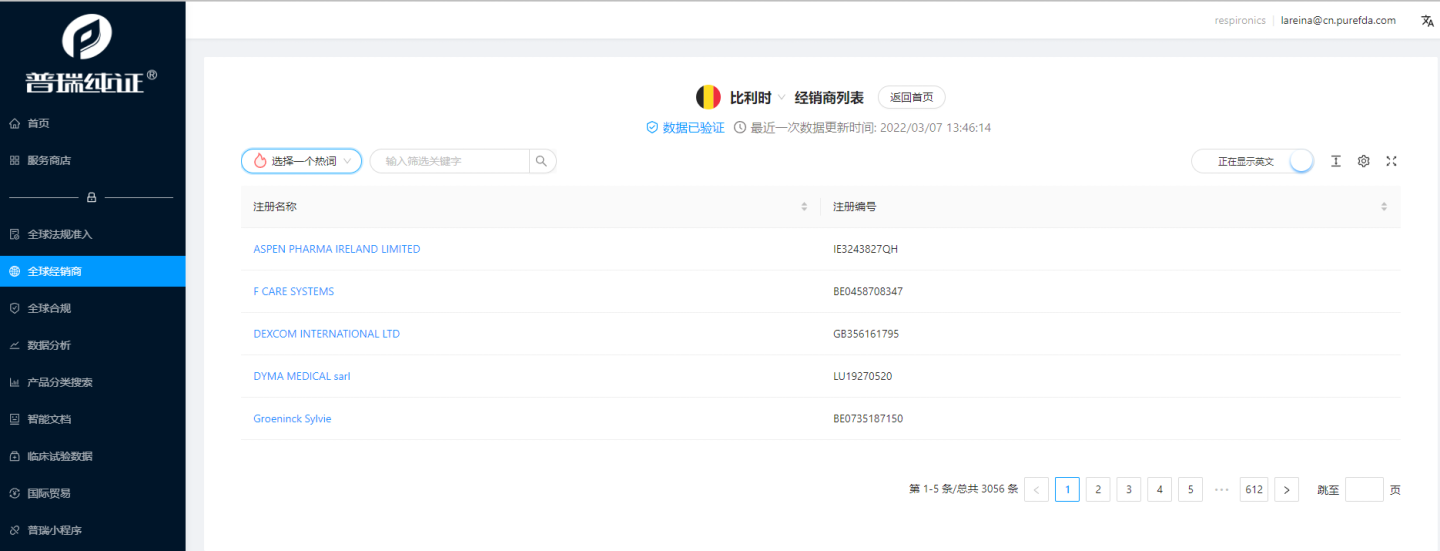Screen dimensions: 1440x551
Task: Open F CARE SYSTEMS link
Action: coord(294,292)
